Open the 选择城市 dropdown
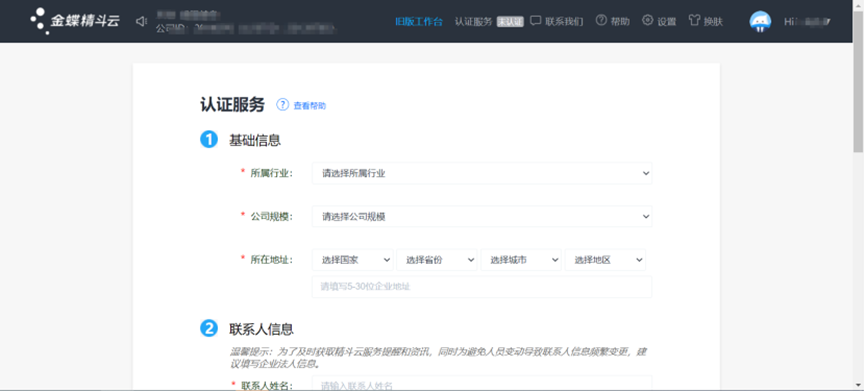865x391 pixels. click(521, 260)
